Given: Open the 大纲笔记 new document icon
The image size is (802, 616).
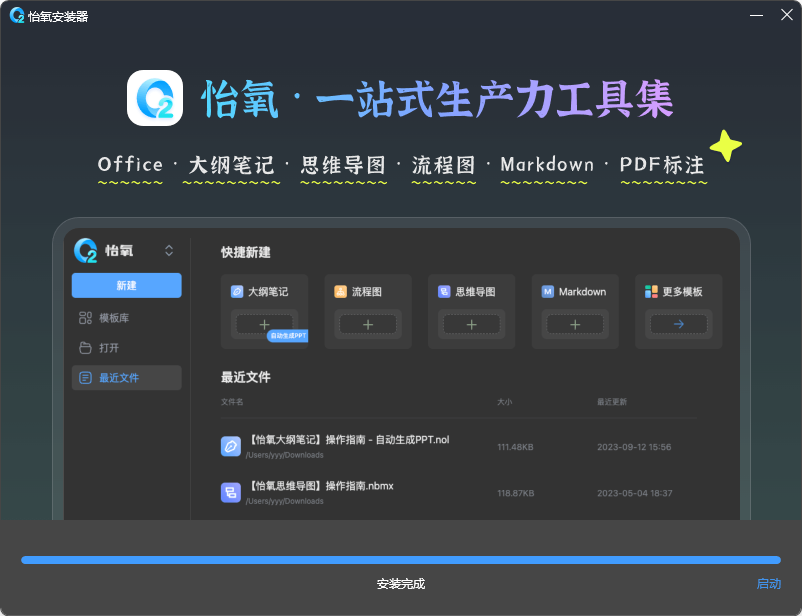Looking at the screenshot, I should point(237,292).
